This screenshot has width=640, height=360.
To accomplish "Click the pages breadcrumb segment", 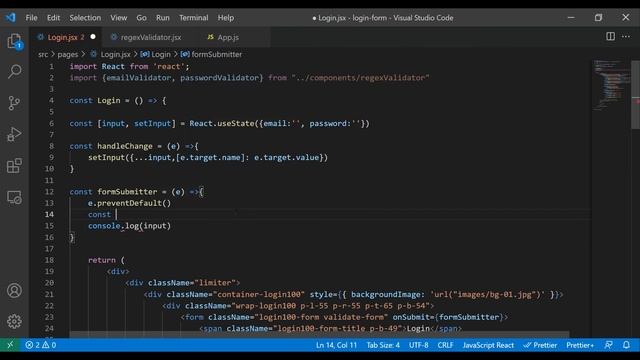I will 67,54.
